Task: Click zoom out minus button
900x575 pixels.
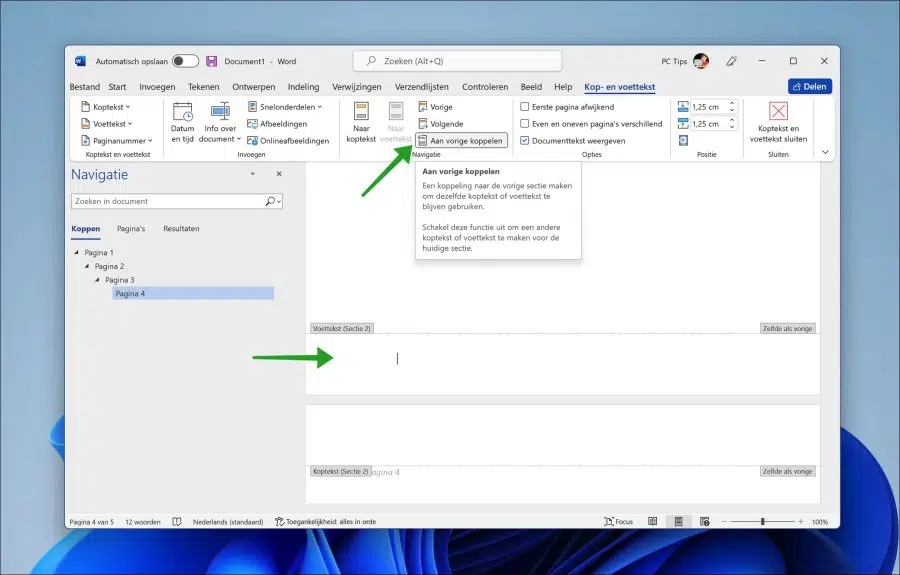Action: click(x=724, y=522)
